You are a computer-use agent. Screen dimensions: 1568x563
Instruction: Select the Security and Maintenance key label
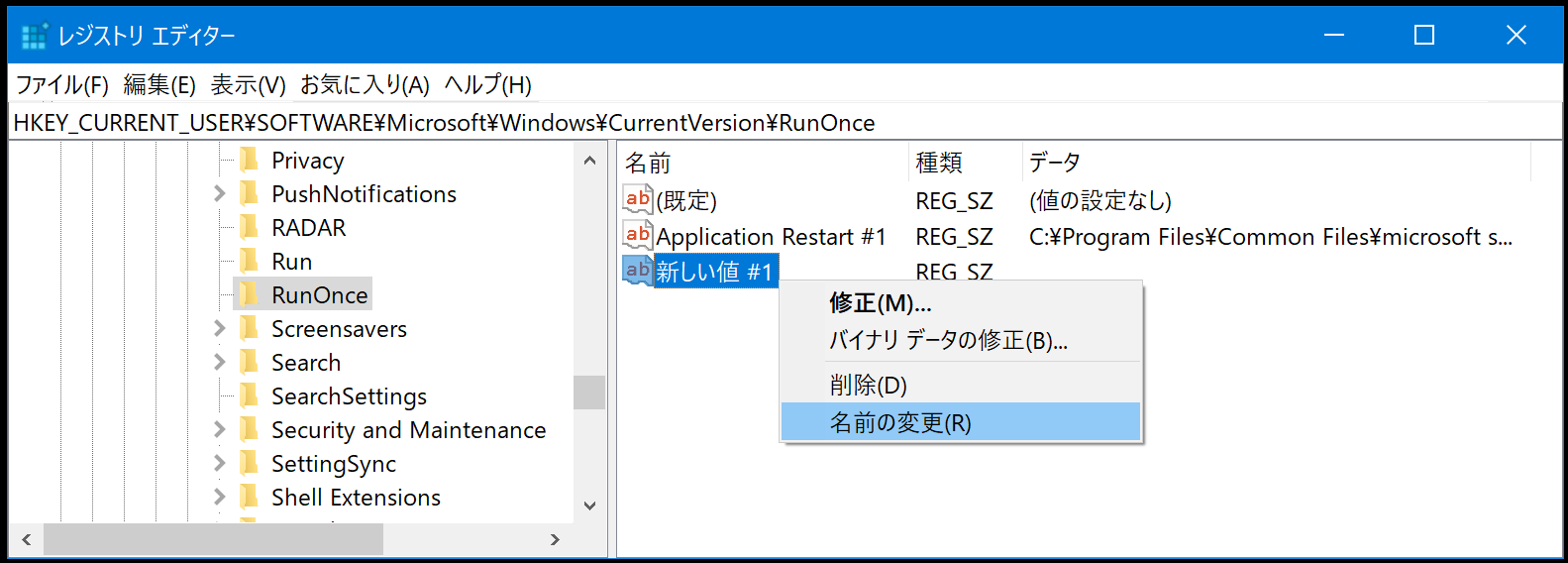[409, 429]
